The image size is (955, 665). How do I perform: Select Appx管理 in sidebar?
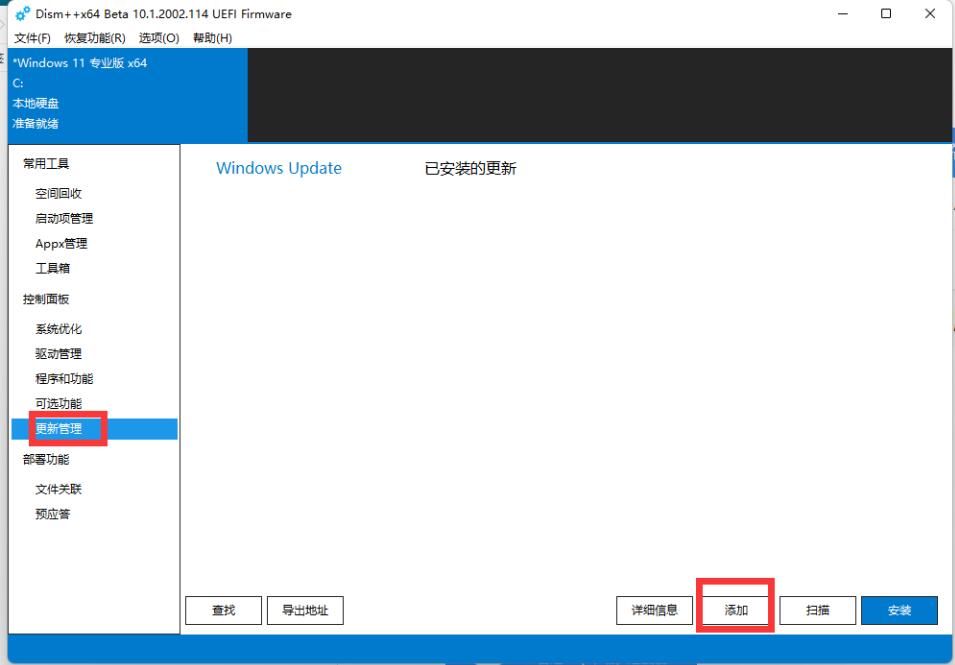(63, 243)
